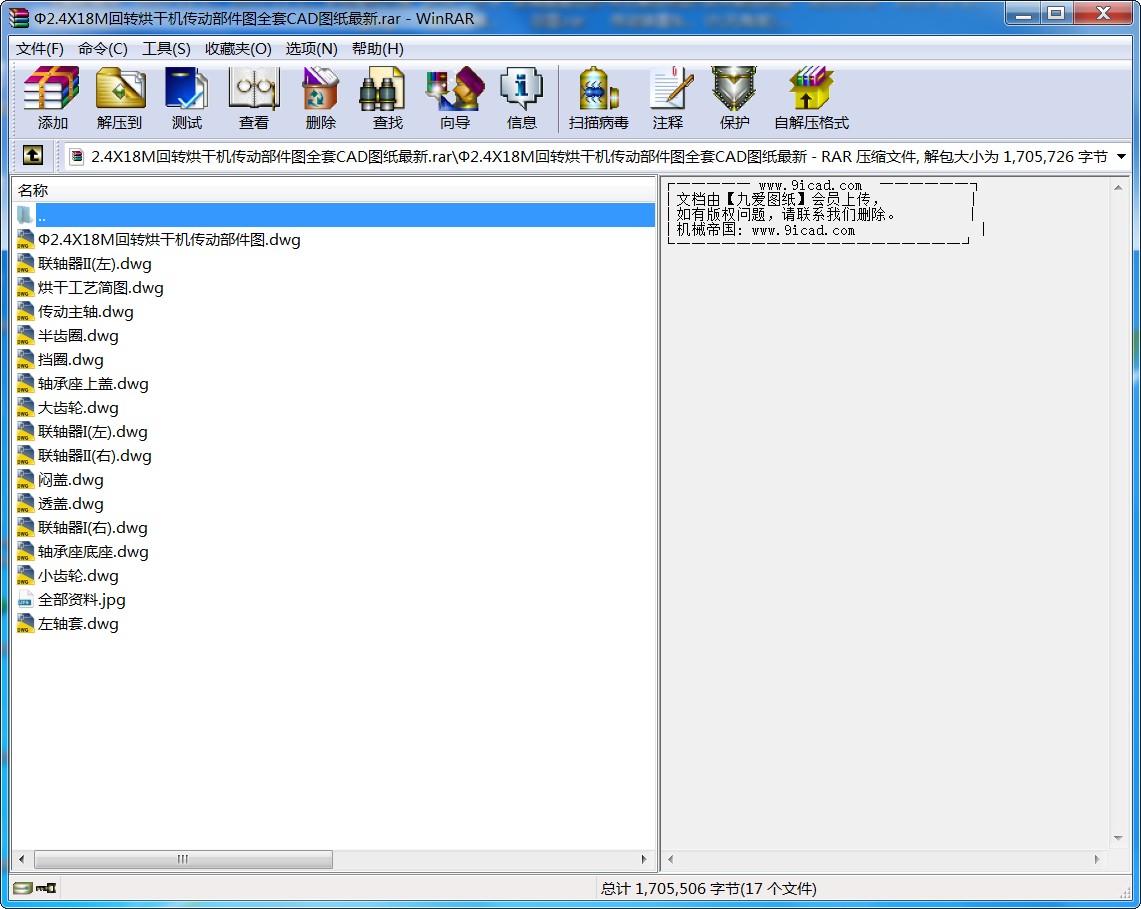Open the 查看 (View) tool

(253, 98)
